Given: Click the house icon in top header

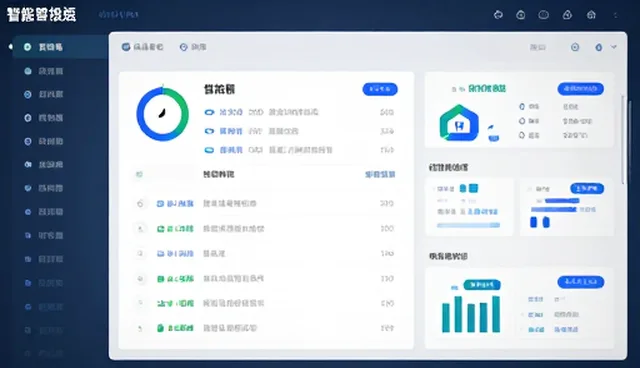Looking at the screenshot, I should pyautogui.click(x=591, y=15).
